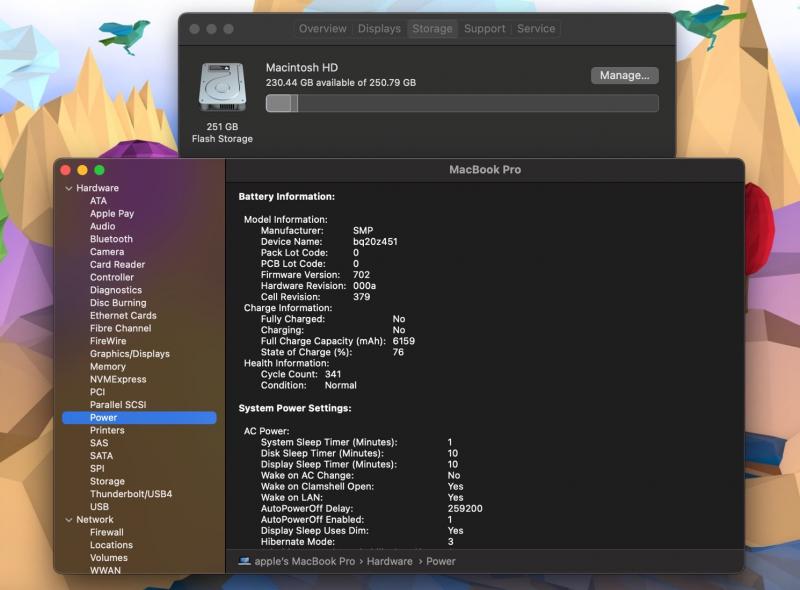This screenshot has height=590, width=800.
Task: Select Parallel SCSI in the sidebar
Action: click(118, 405)
